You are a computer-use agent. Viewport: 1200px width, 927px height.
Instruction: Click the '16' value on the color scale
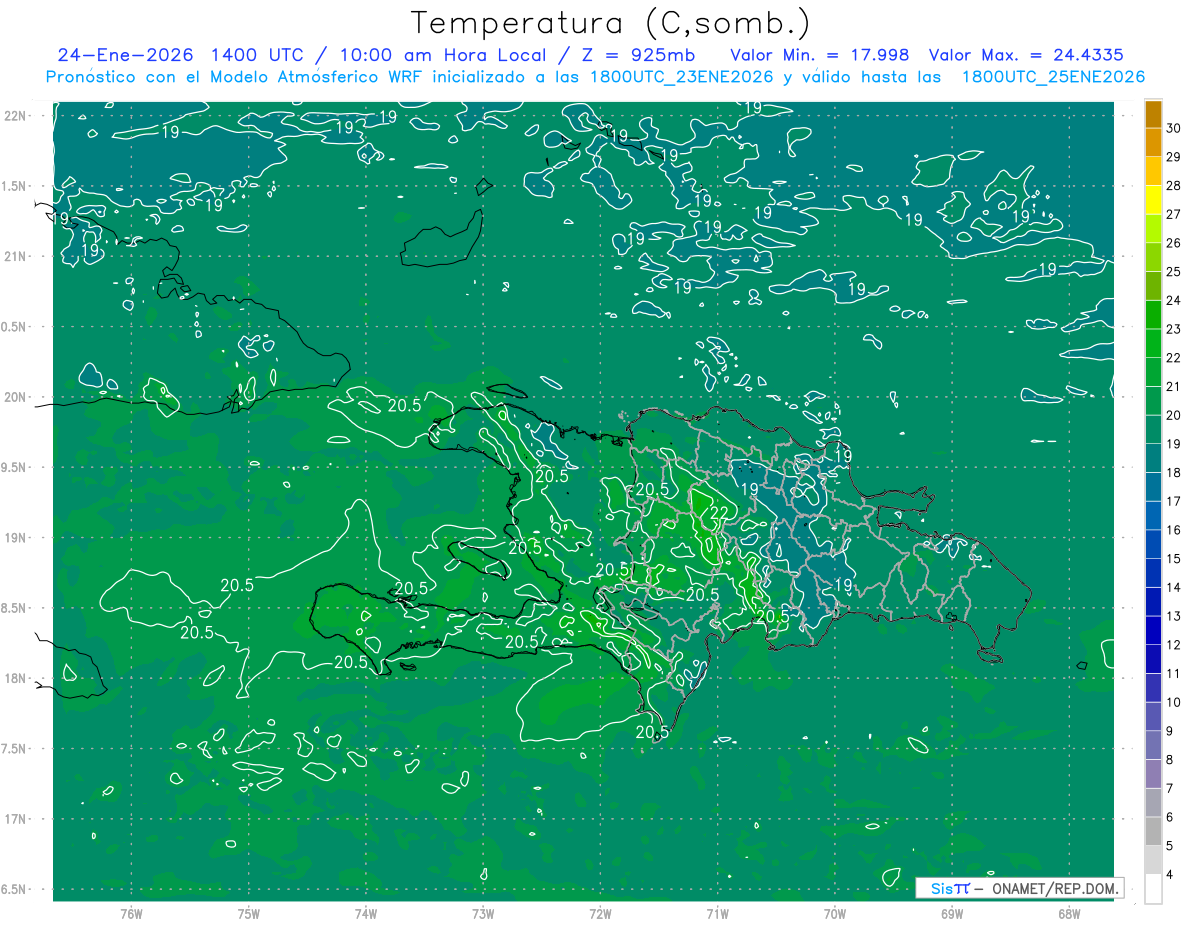(x=1174, y=530)
